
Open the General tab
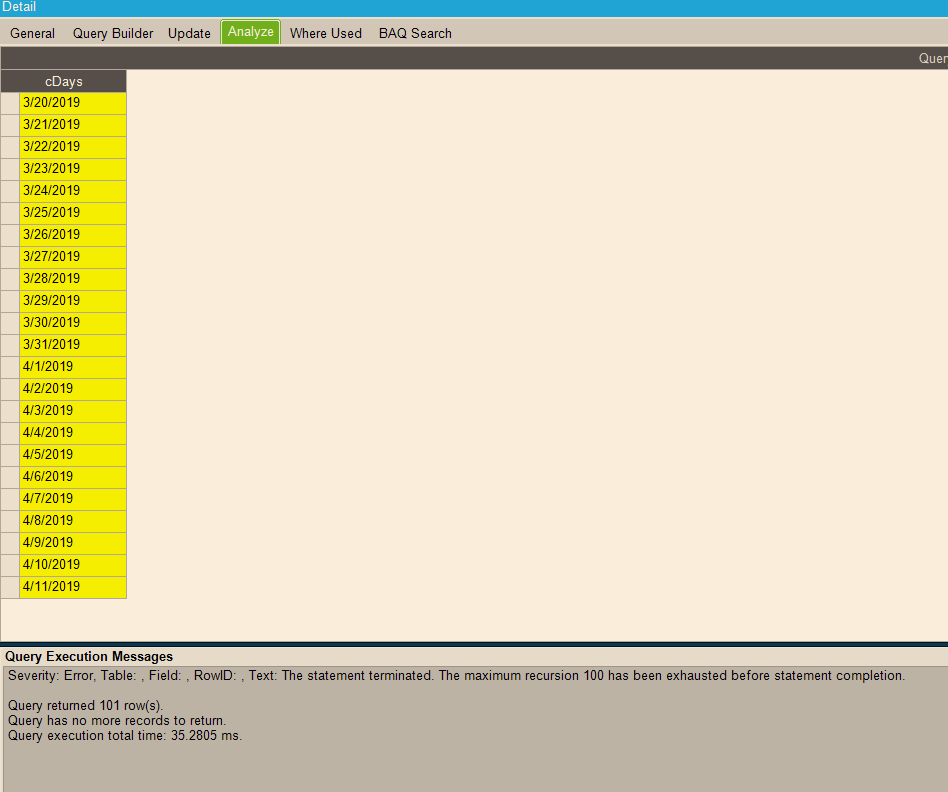click(33, 33)
